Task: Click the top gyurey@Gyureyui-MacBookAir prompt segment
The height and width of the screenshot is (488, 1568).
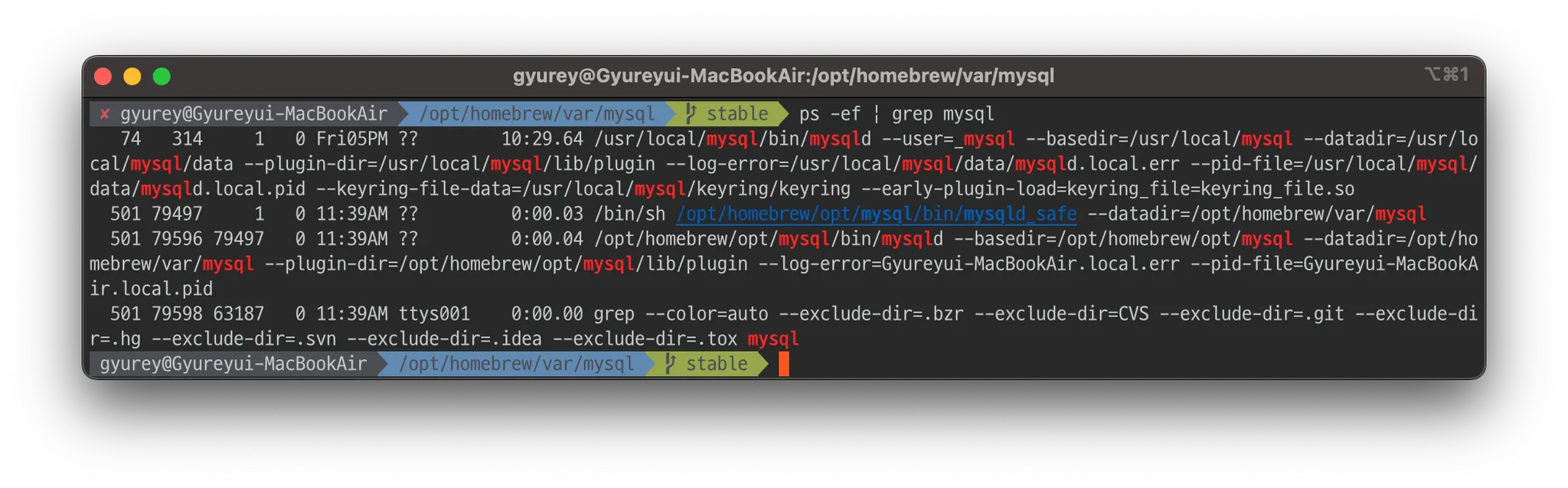Action: pyautogui.click(x=253, y=114)
